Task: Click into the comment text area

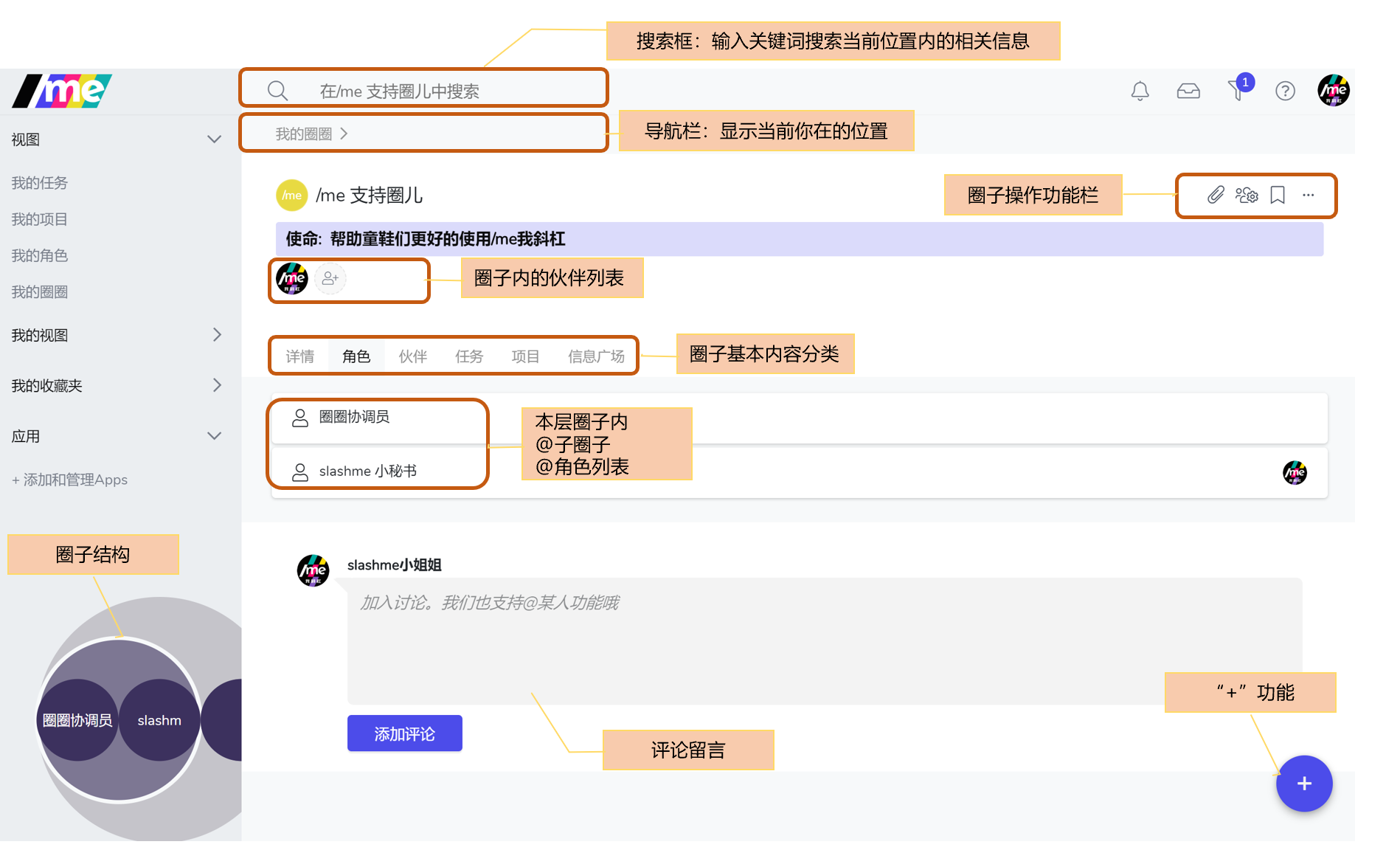Action: click(x=825, y=641)
